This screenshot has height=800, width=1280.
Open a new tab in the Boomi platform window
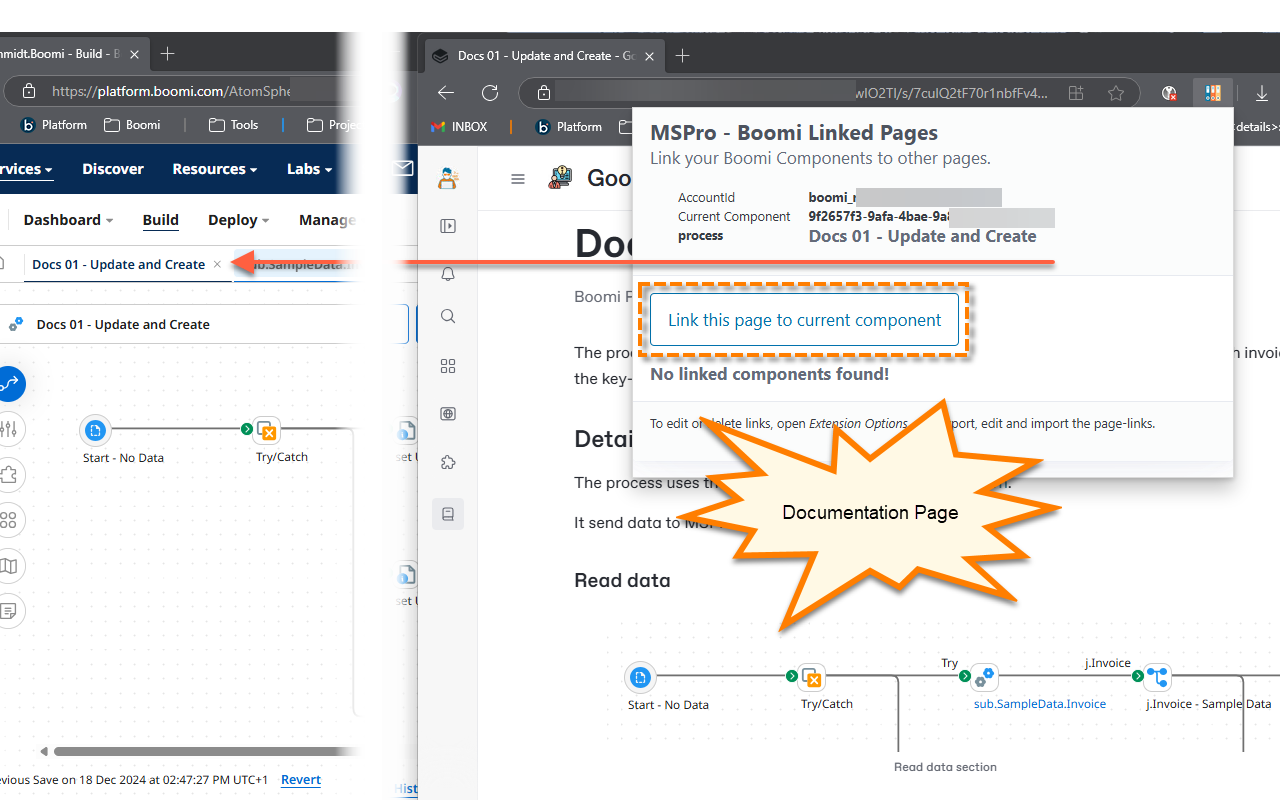167,54
